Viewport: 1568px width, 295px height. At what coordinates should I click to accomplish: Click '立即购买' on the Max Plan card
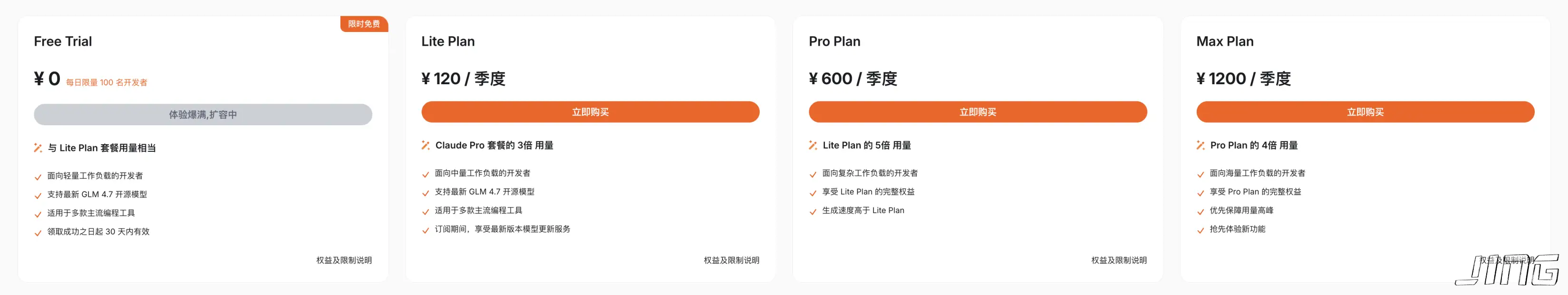1365,112
